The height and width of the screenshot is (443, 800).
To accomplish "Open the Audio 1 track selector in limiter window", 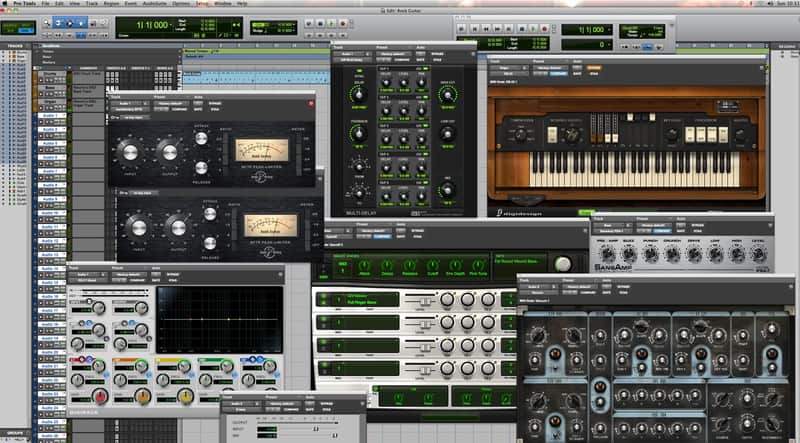I will click(130, 104).
